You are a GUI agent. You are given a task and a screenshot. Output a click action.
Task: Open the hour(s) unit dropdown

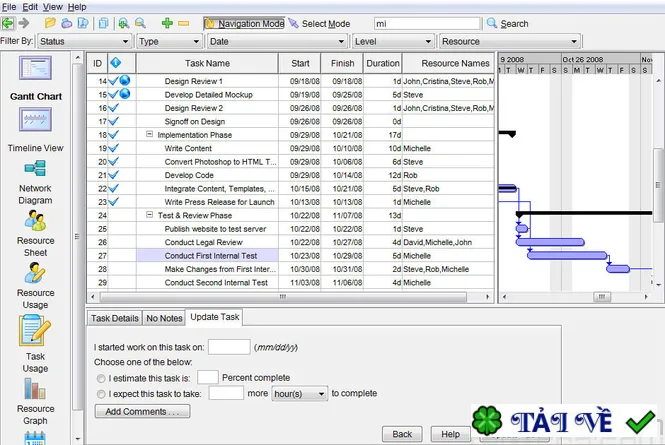(299, 394)
